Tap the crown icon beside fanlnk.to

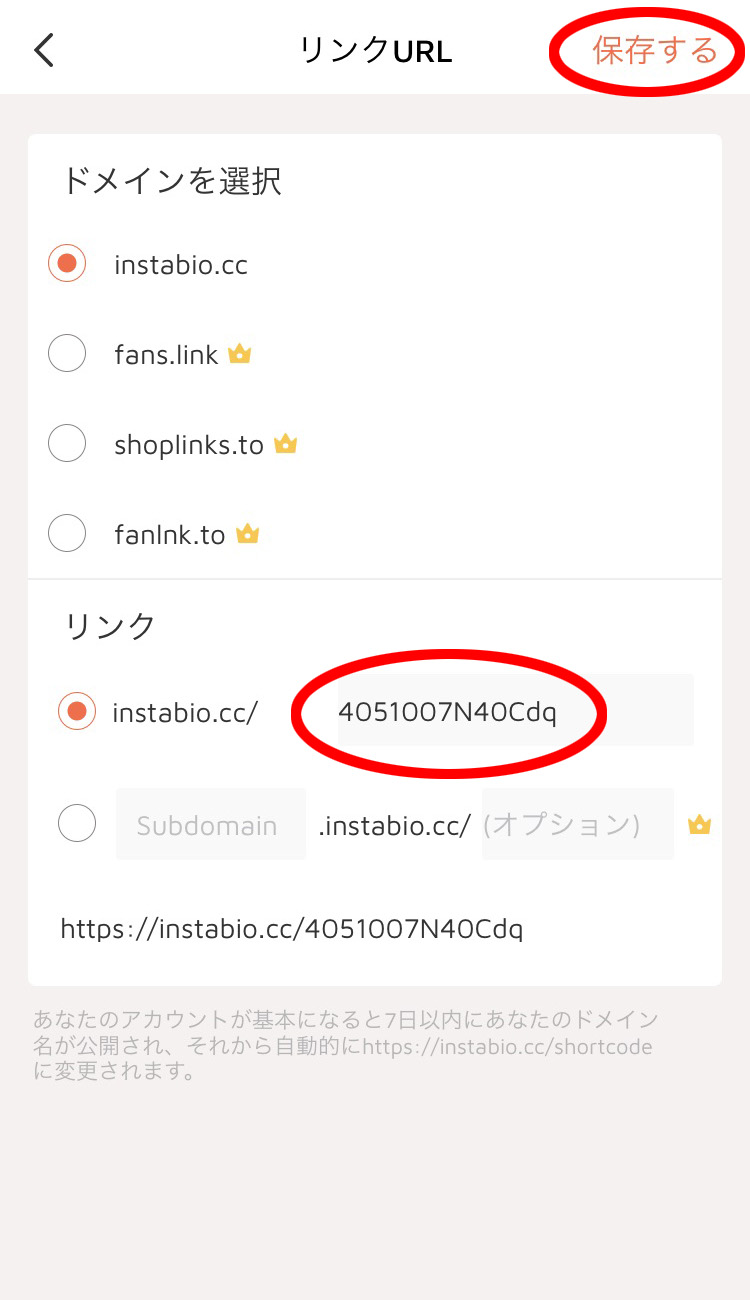point(247,534)
